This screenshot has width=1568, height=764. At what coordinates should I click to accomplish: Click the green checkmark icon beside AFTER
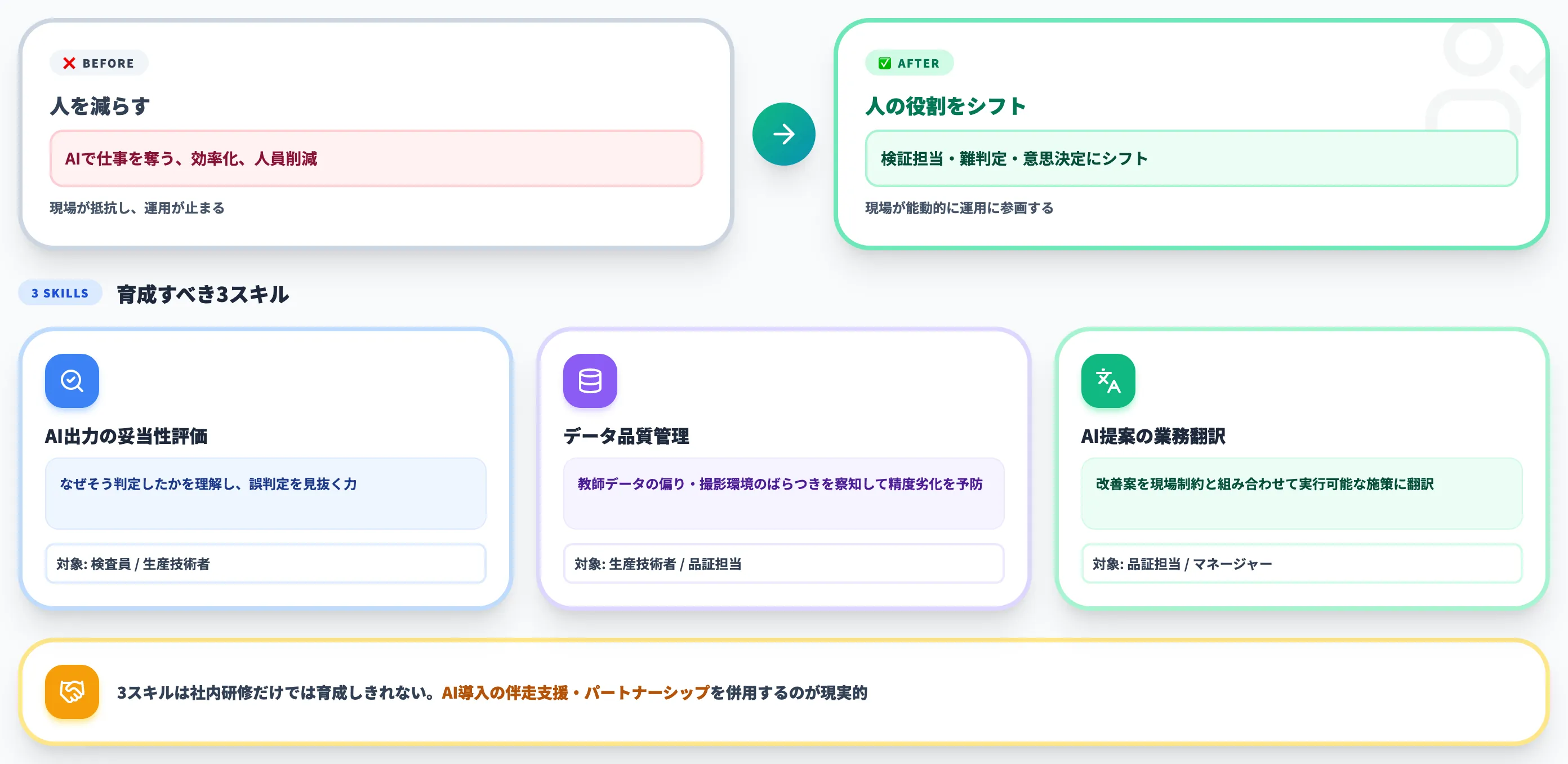[884, 63]
